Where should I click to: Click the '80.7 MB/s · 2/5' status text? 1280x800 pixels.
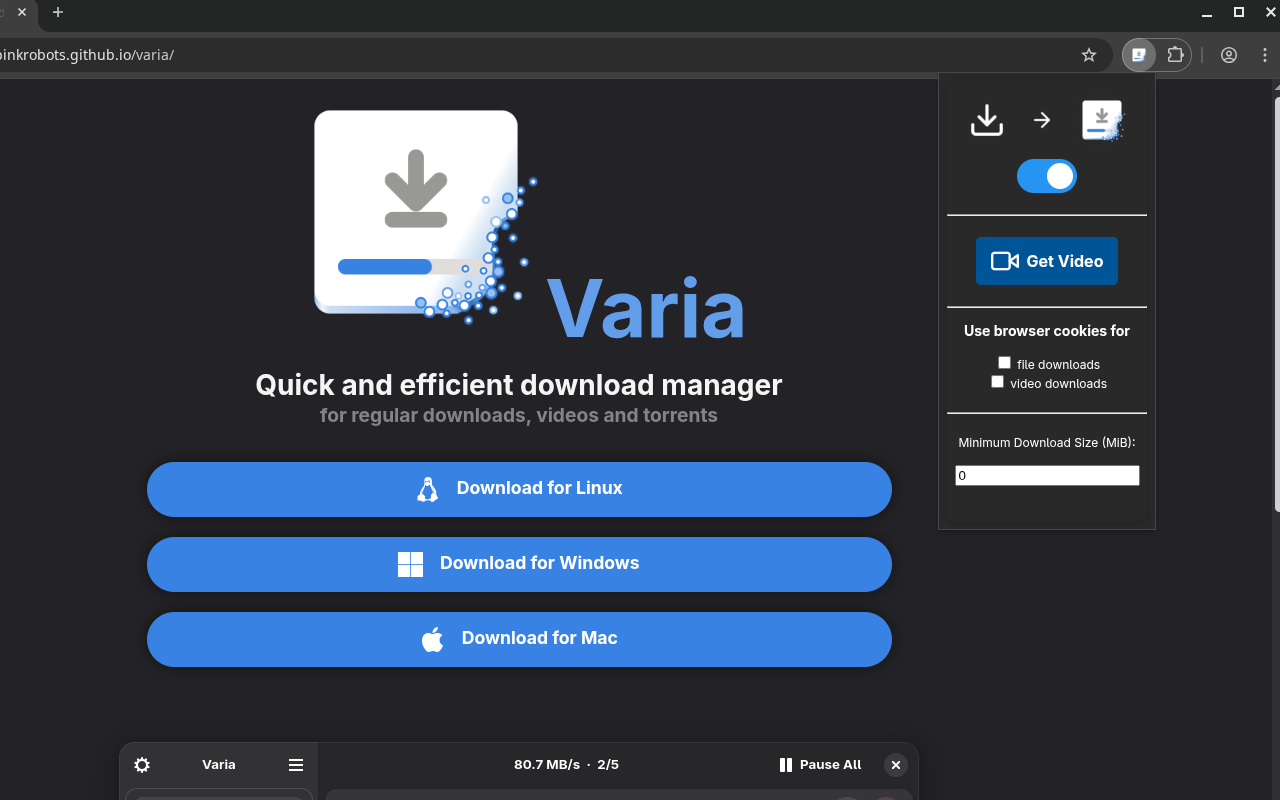click(566, 765)
